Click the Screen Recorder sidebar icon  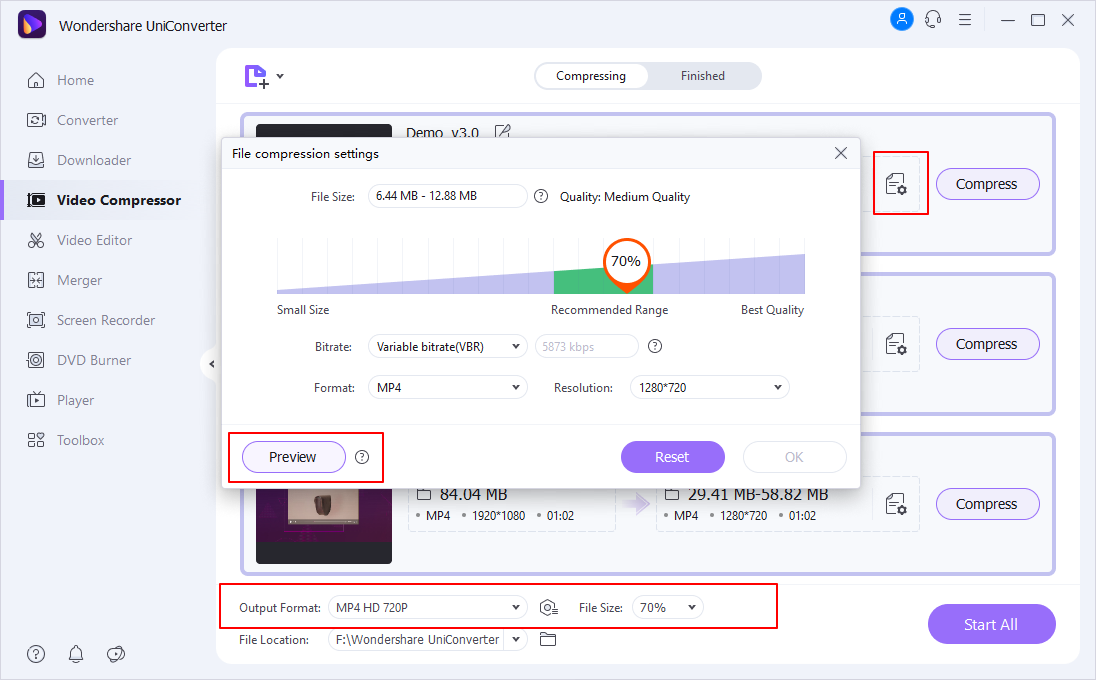pyautogui.click(x=36, y=320)
